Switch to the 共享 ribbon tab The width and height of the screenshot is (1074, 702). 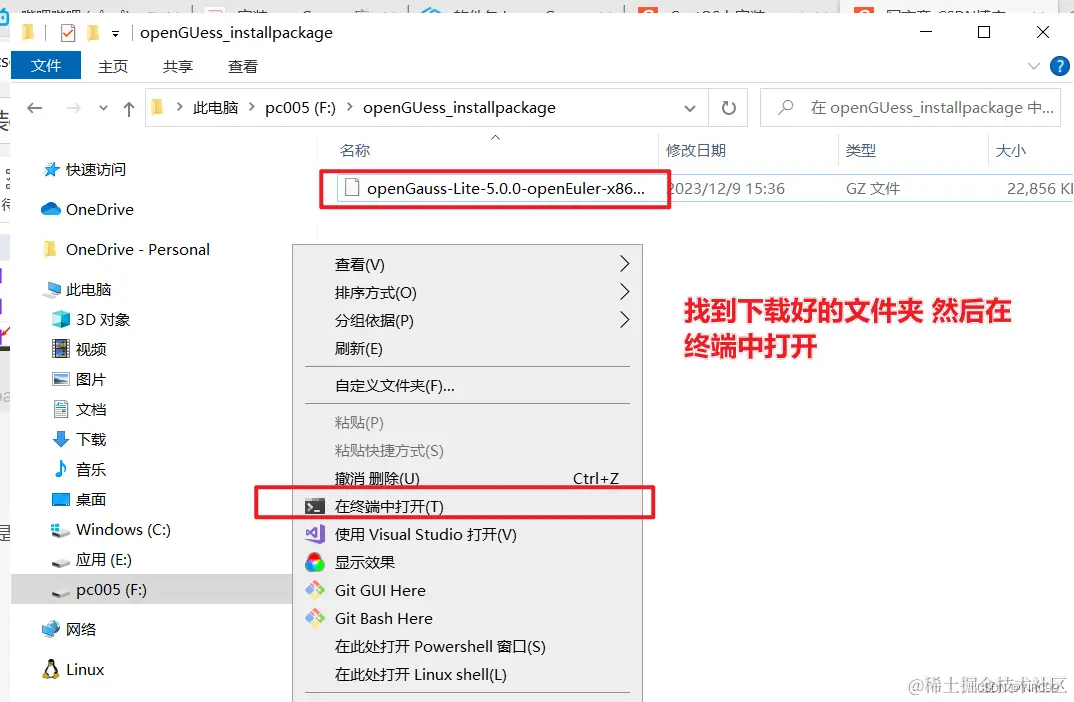(177, 66)
